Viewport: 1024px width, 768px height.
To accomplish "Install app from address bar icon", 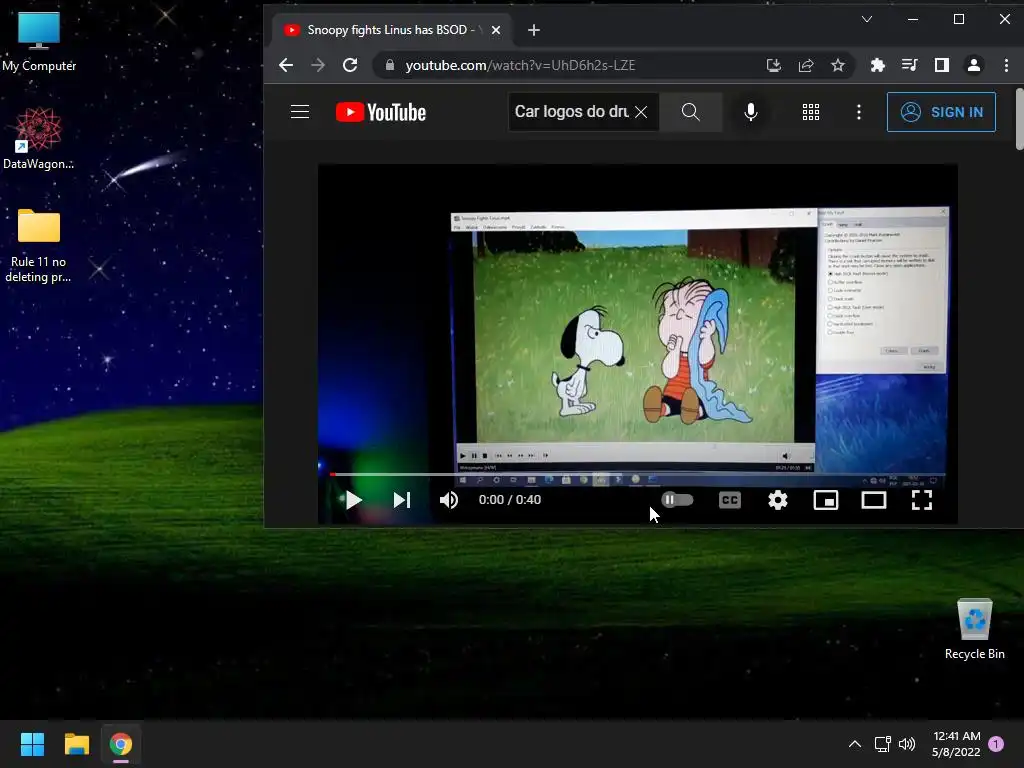I will (x=774, y=65).
